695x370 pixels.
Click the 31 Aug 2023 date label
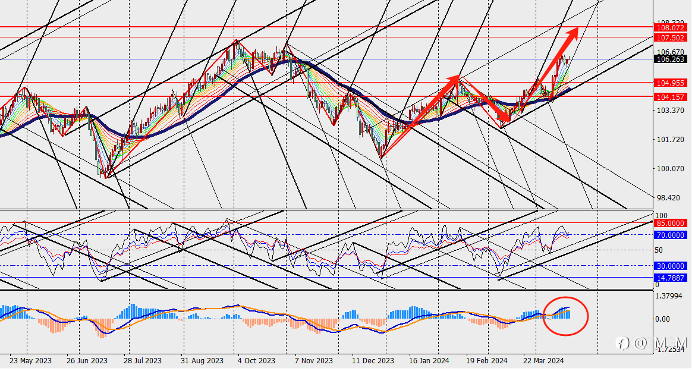(x=202, y=361)
